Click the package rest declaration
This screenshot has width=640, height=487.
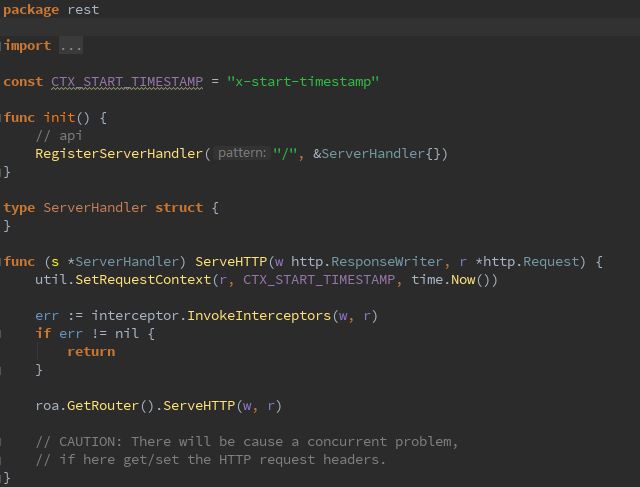pos(51,10)
